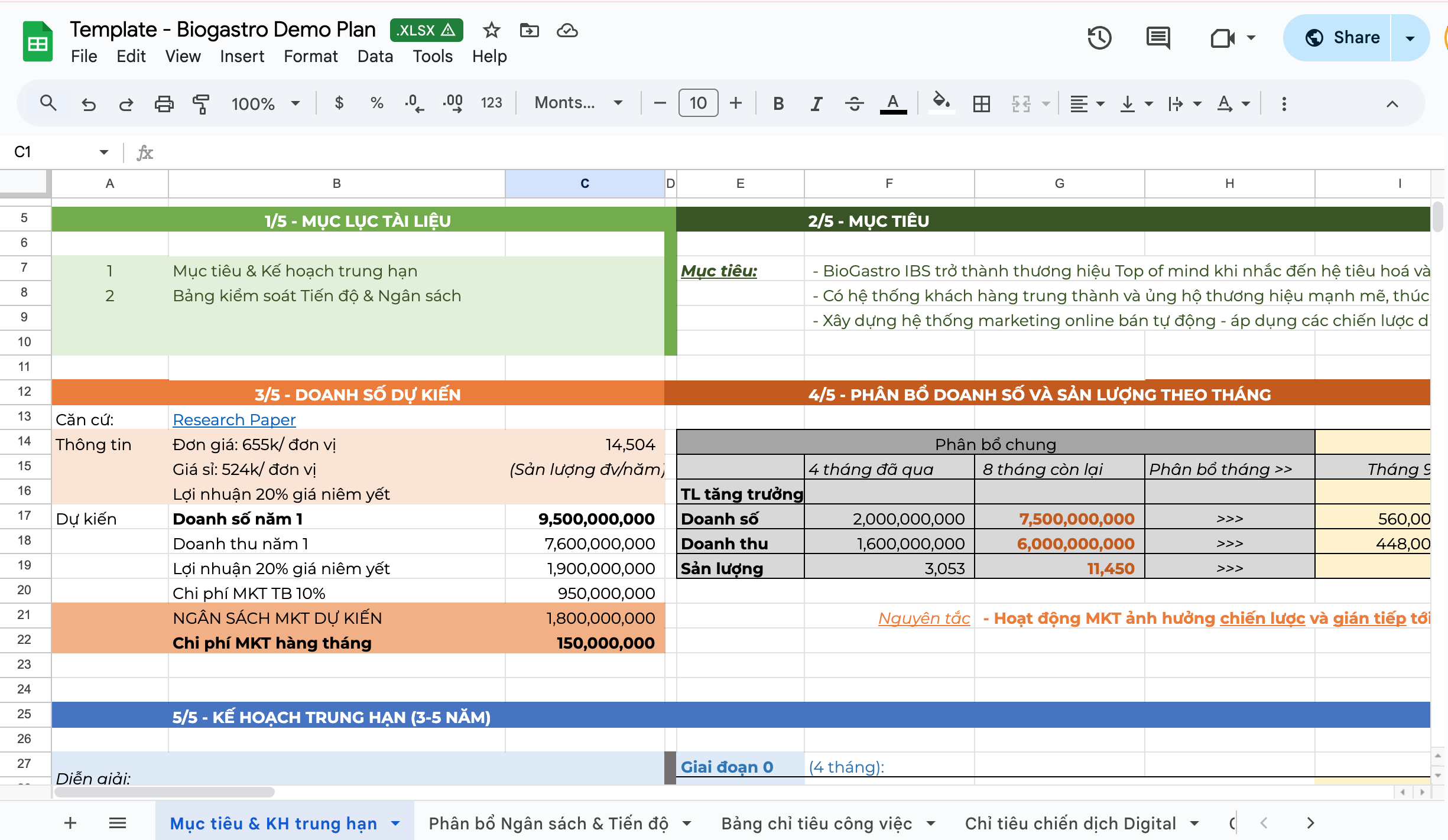
Task: Open the zoom 100% dropdown
Action: [x=265, y=104]
